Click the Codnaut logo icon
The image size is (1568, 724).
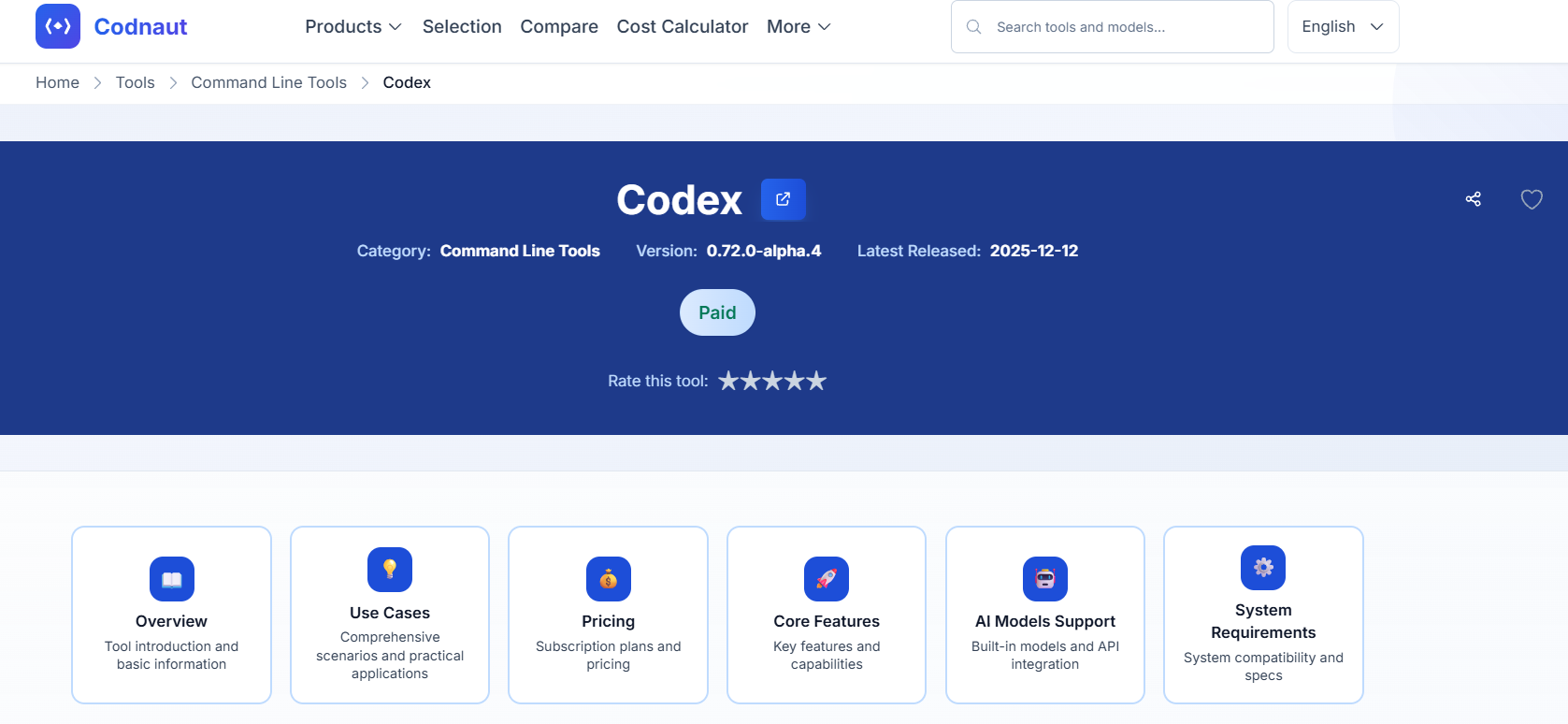[58, 26]
